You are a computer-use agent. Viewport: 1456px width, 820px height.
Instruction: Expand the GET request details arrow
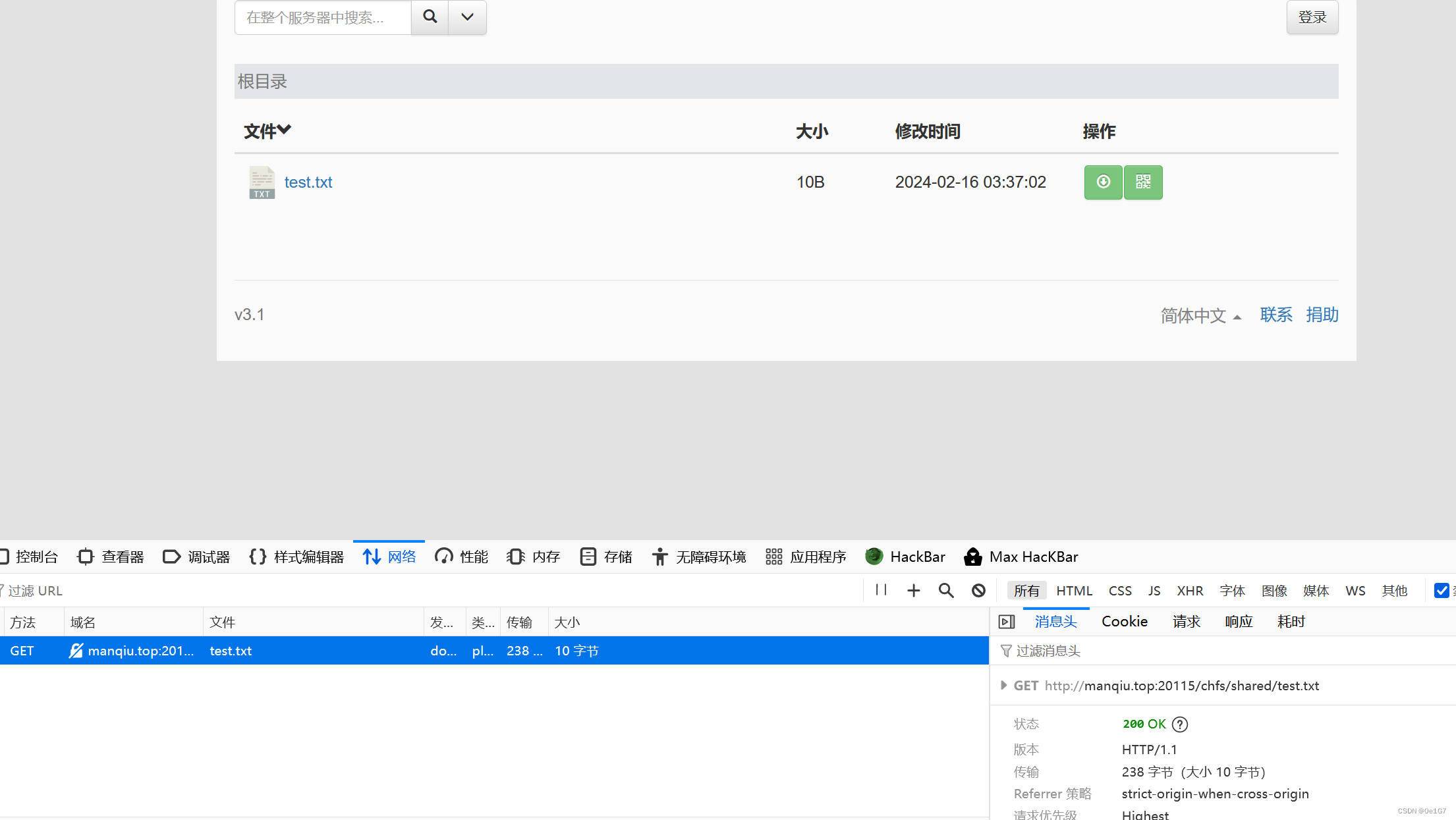(x=1004, y=686)
